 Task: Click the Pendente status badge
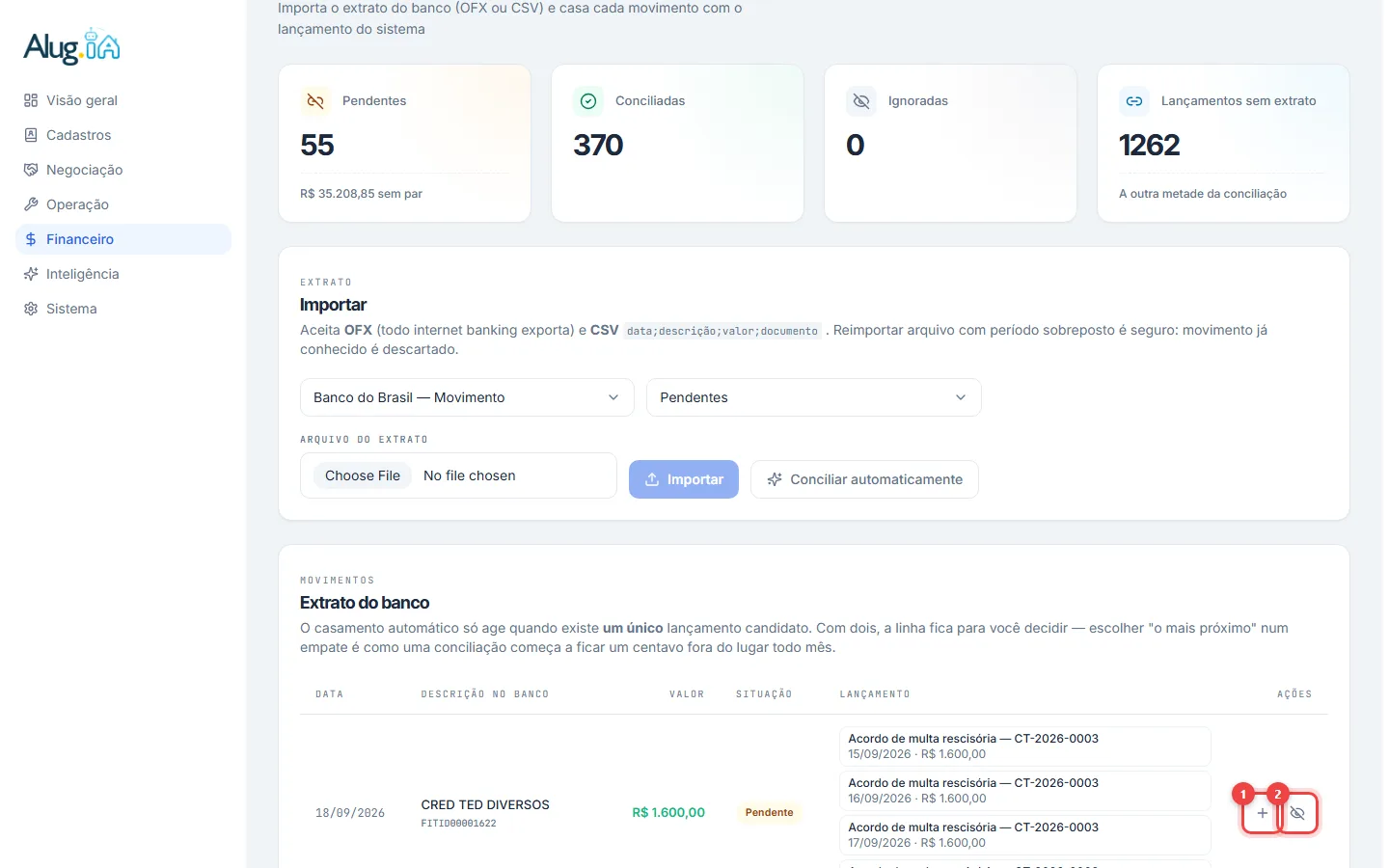coord(769,813)
